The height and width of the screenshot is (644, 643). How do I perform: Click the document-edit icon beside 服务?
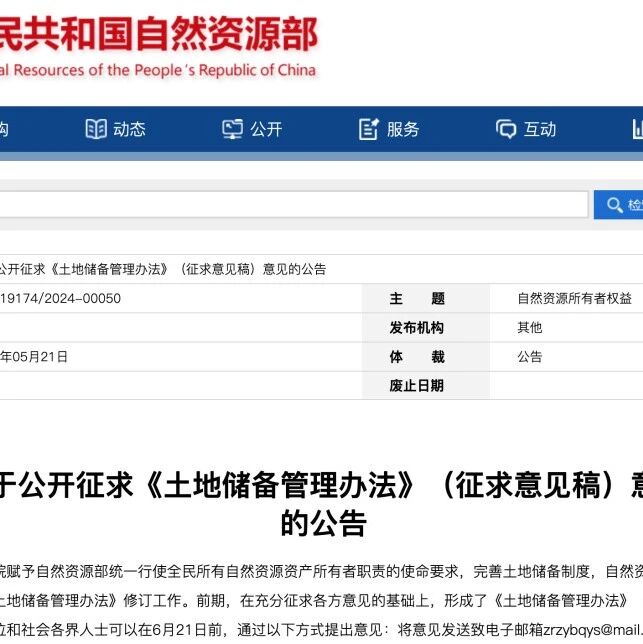368,129
